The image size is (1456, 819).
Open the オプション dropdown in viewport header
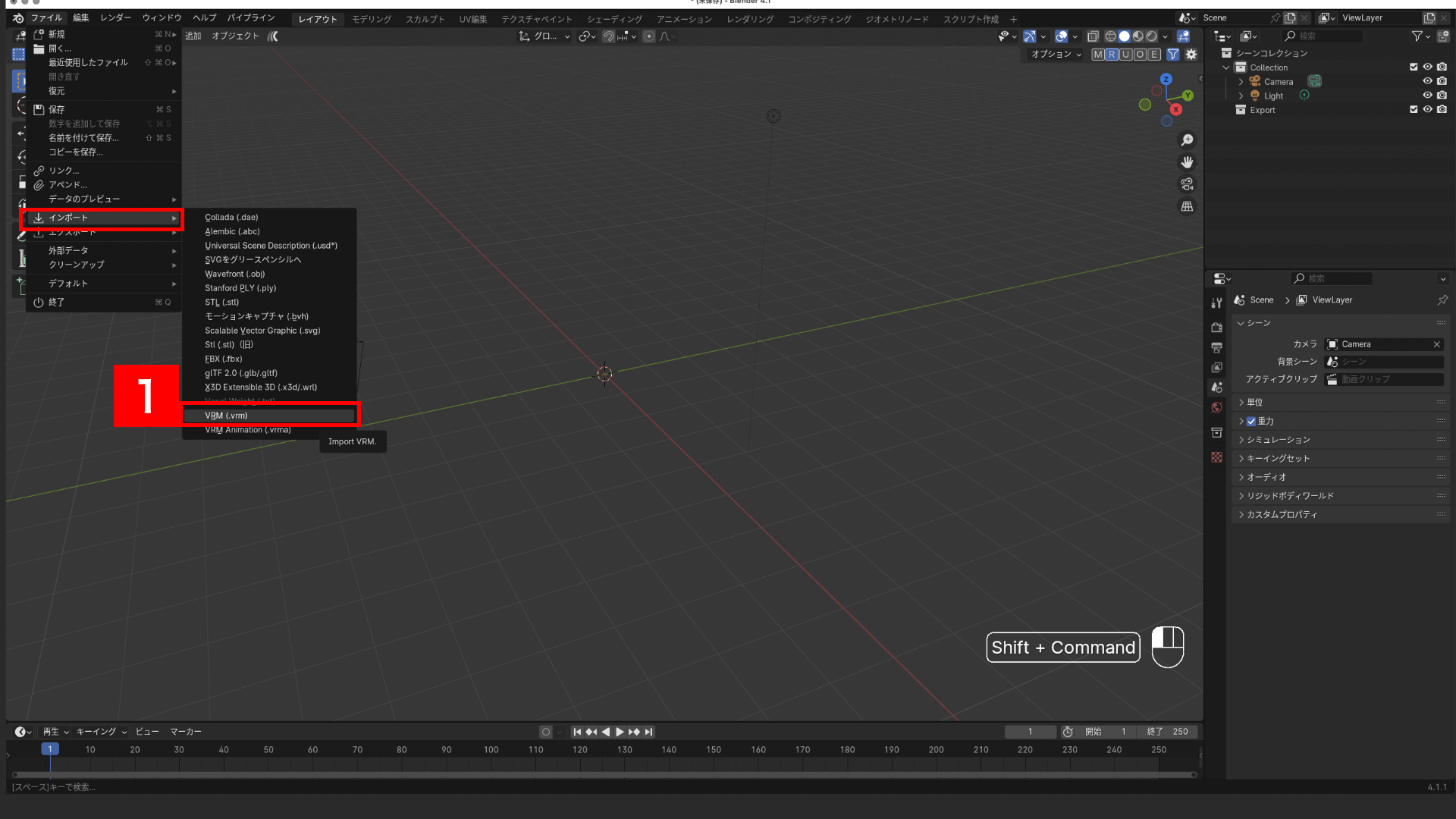(x=1055, y=54)
